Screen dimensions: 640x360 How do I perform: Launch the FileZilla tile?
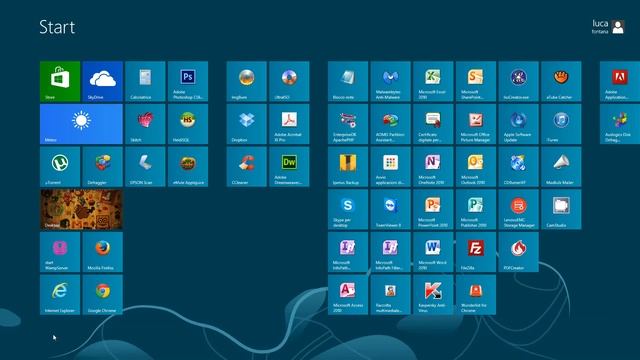click(476, 252)
